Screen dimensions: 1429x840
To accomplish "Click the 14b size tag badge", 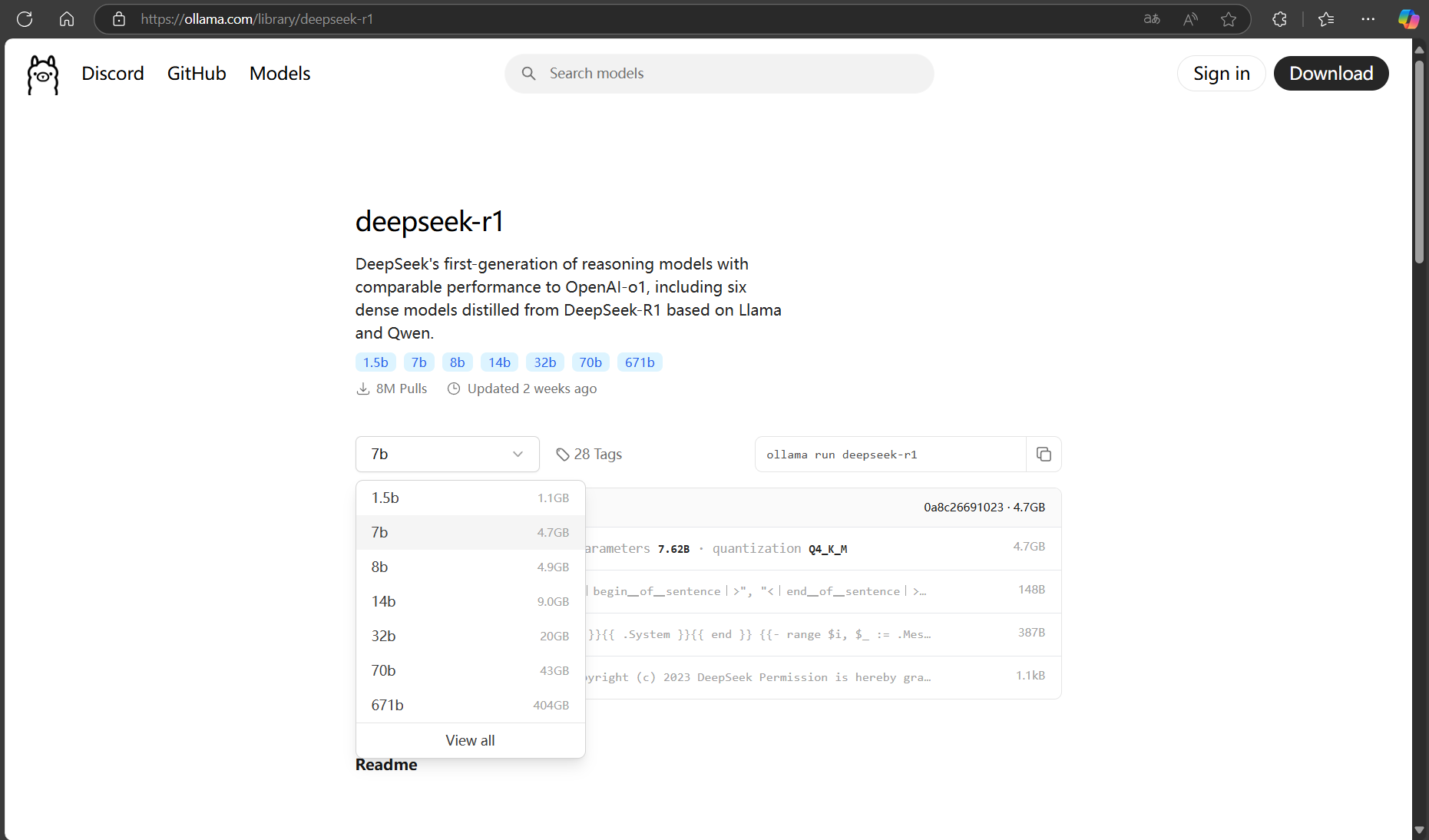I will coord(500,362).
